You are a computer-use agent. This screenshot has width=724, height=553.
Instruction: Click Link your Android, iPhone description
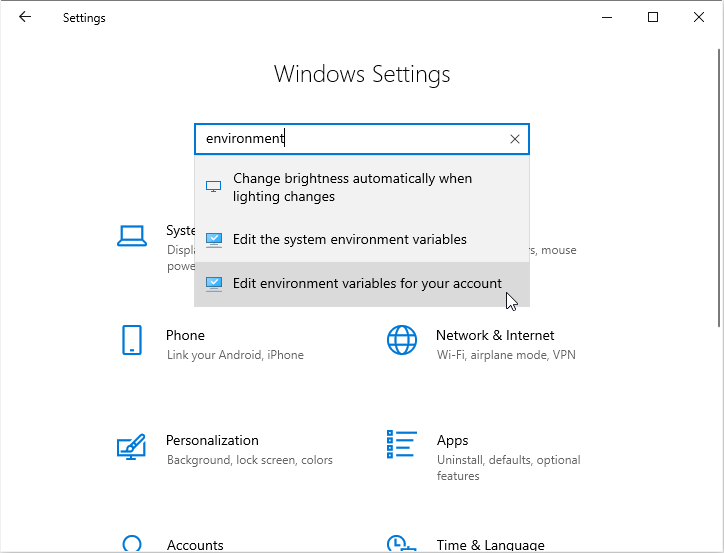[x=235, y=355]
